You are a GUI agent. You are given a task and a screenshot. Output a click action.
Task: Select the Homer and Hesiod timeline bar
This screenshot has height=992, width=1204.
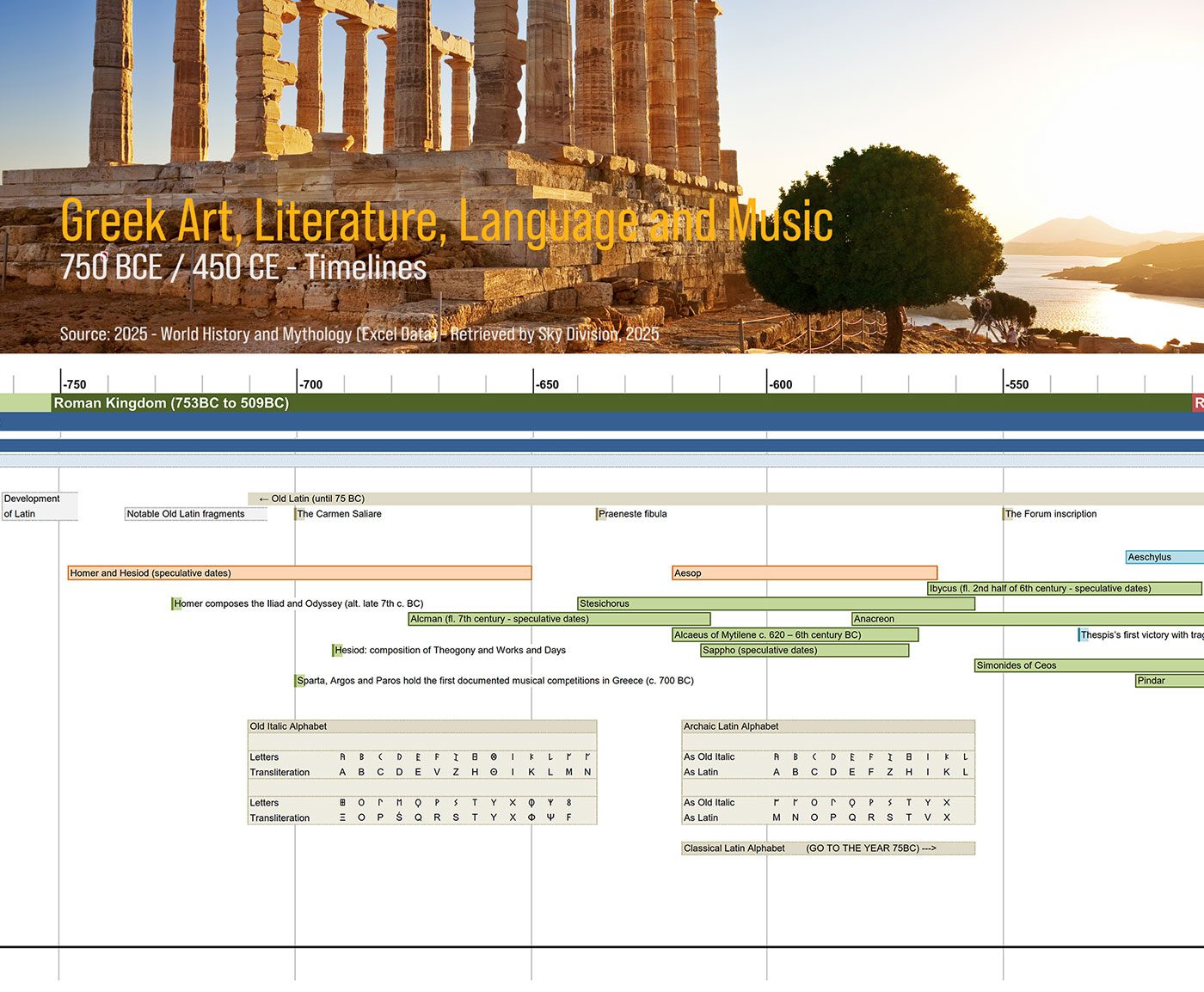(299, 573)
